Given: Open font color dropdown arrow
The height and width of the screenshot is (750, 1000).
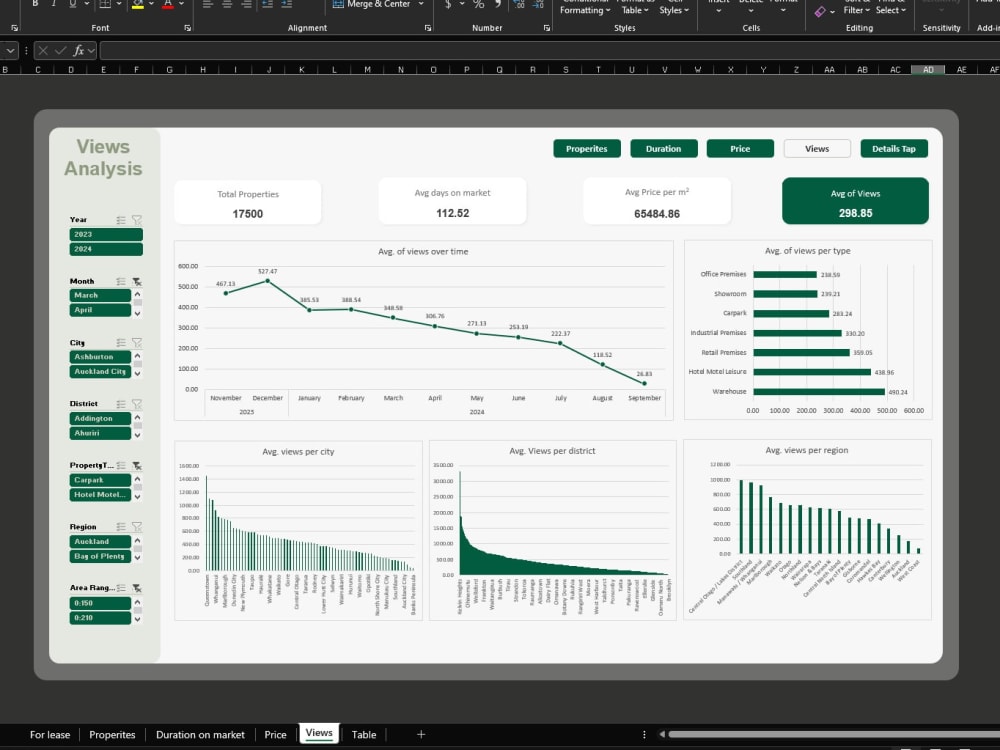Looking at the screenshot, I should 181,4.
